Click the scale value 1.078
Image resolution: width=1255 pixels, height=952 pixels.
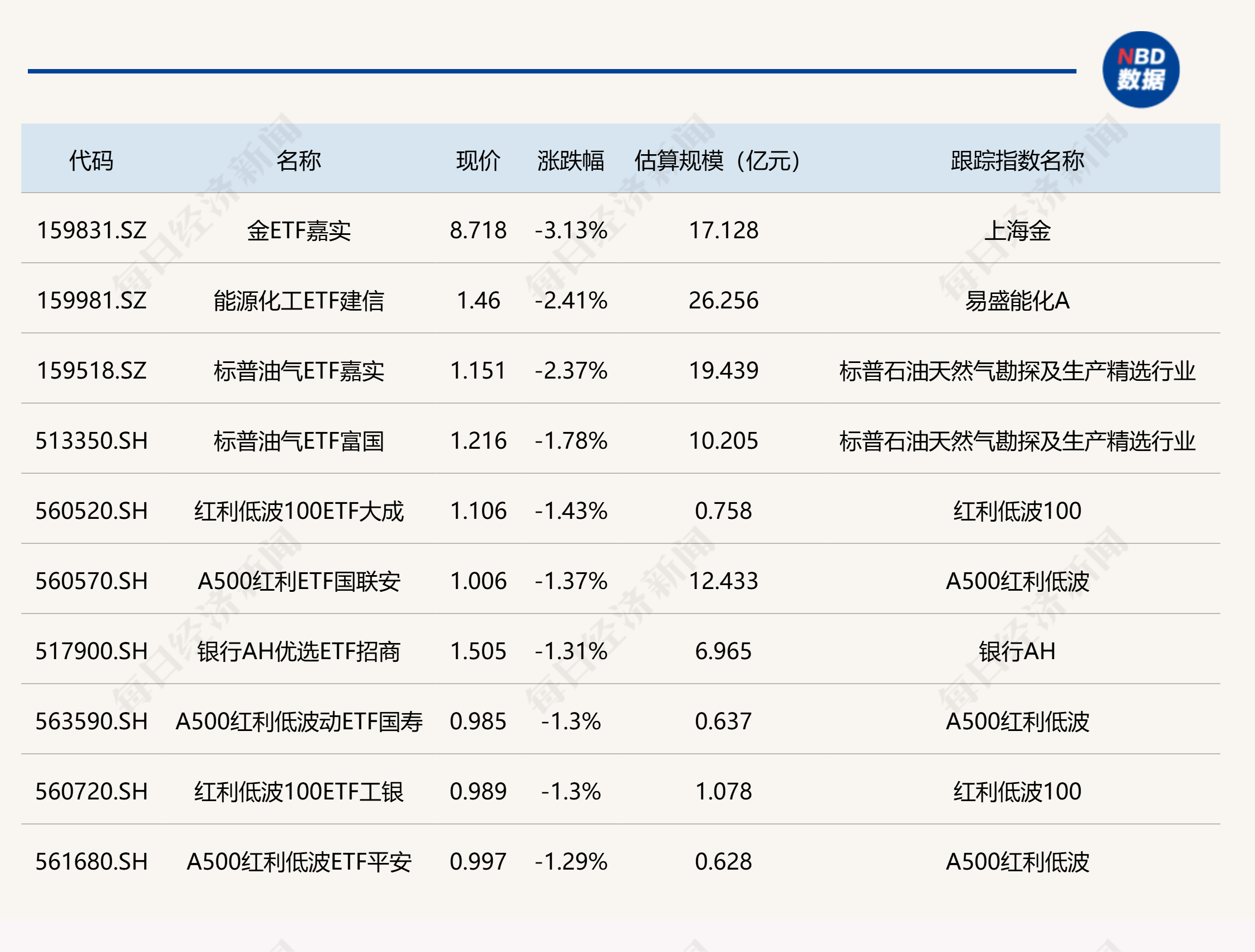723,792
